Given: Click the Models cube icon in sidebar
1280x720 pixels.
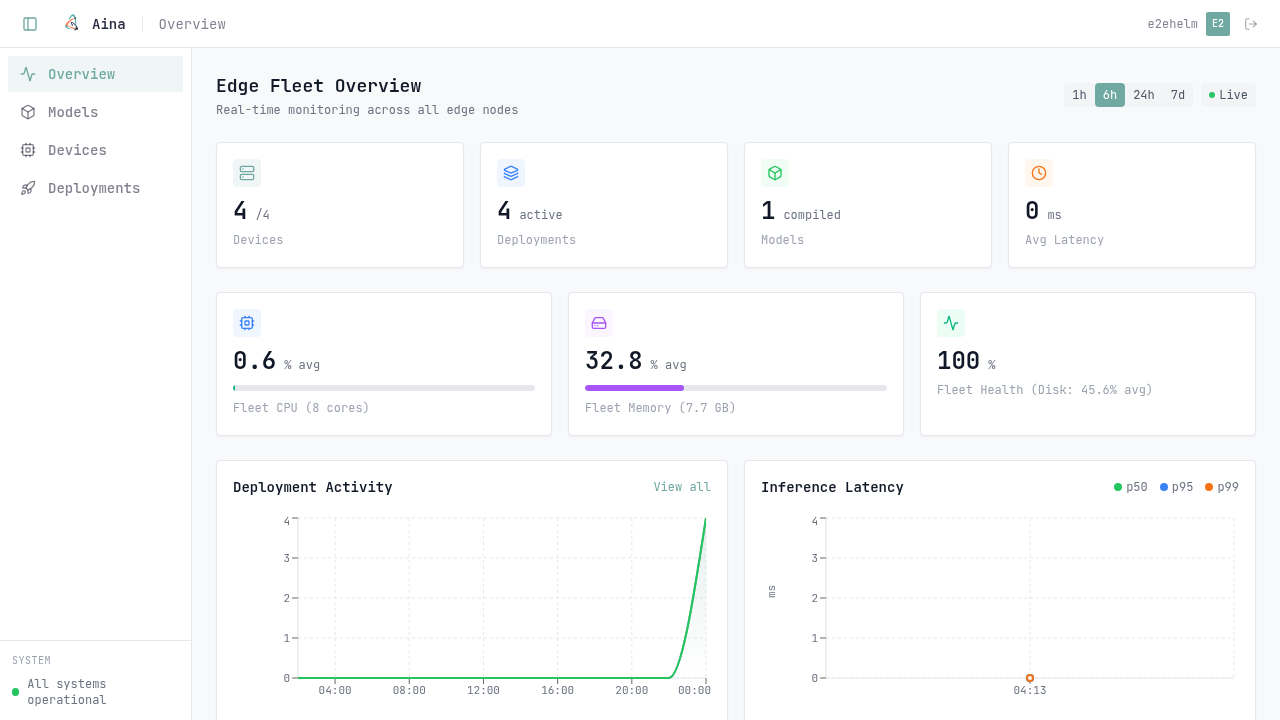Looking at the screenshot, I should pyautogui.click(x=28, y=112).
